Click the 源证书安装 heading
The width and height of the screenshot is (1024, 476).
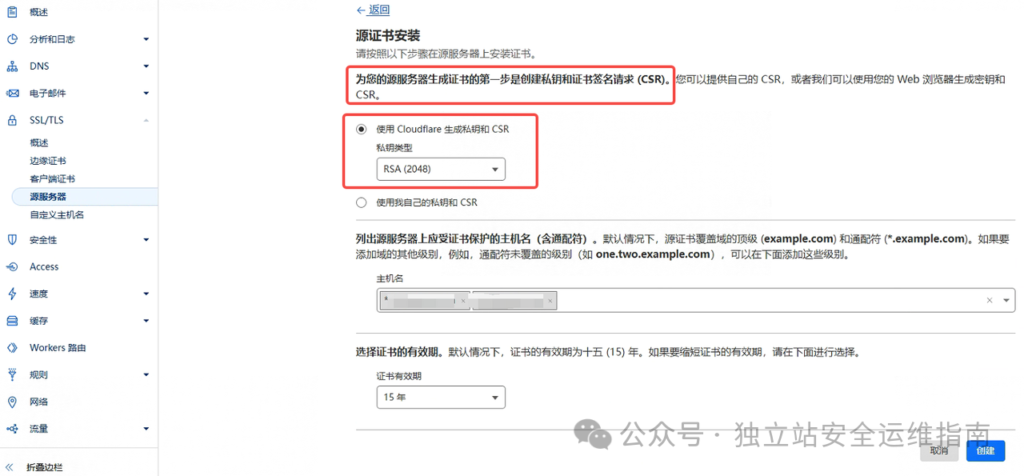tap(387, 35)
